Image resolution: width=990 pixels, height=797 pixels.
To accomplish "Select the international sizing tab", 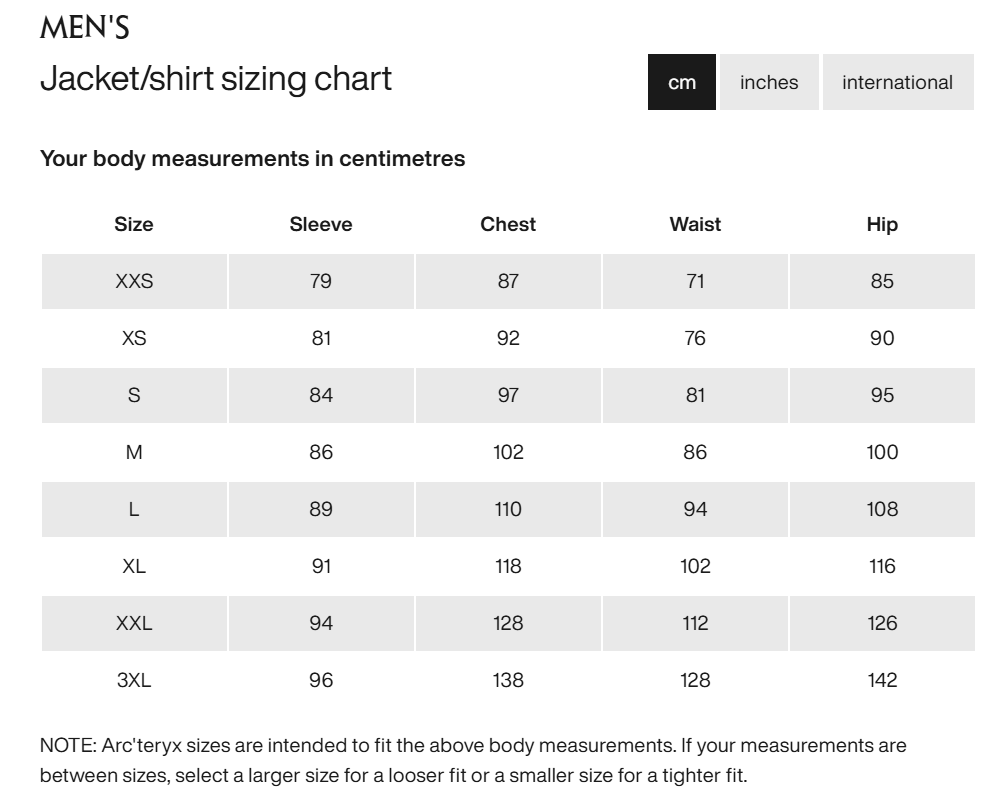I will tap(897, 82).
